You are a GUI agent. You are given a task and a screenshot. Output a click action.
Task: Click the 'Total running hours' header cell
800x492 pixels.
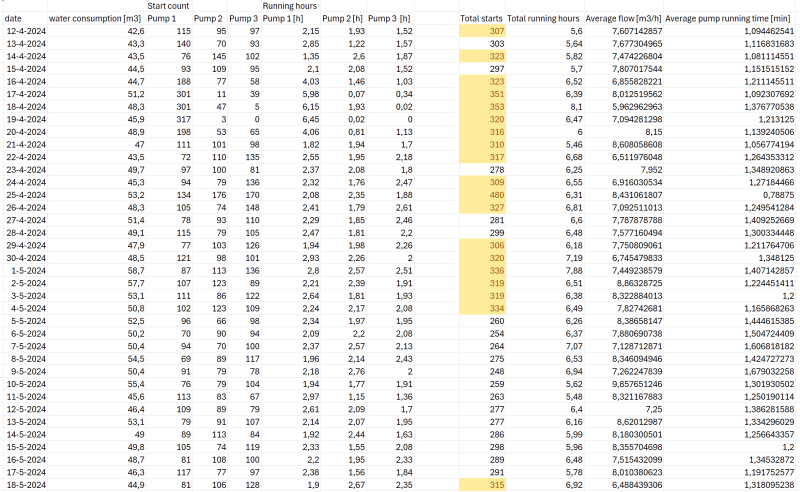point(543,18)
